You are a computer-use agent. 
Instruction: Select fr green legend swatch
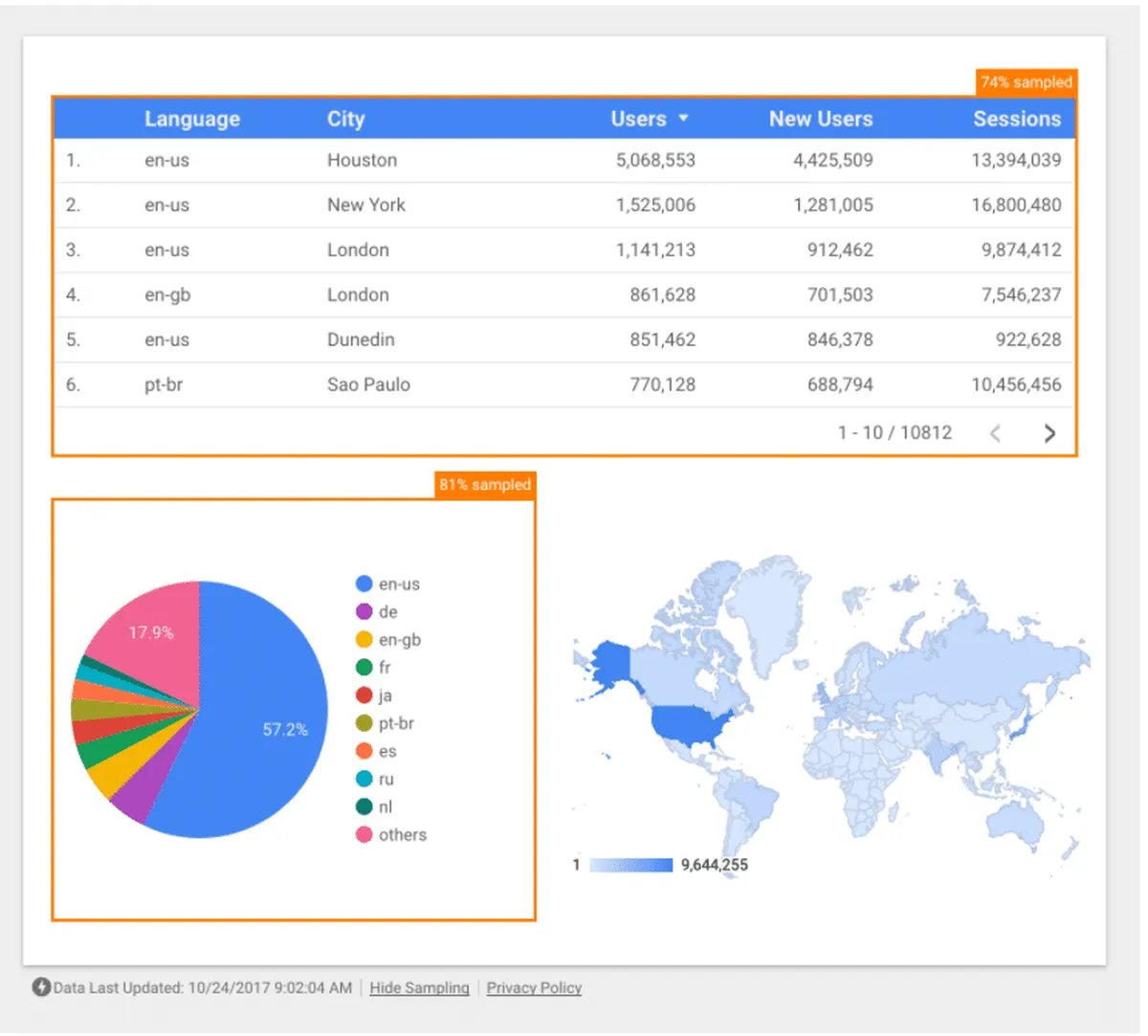click(x=364, y=667)
